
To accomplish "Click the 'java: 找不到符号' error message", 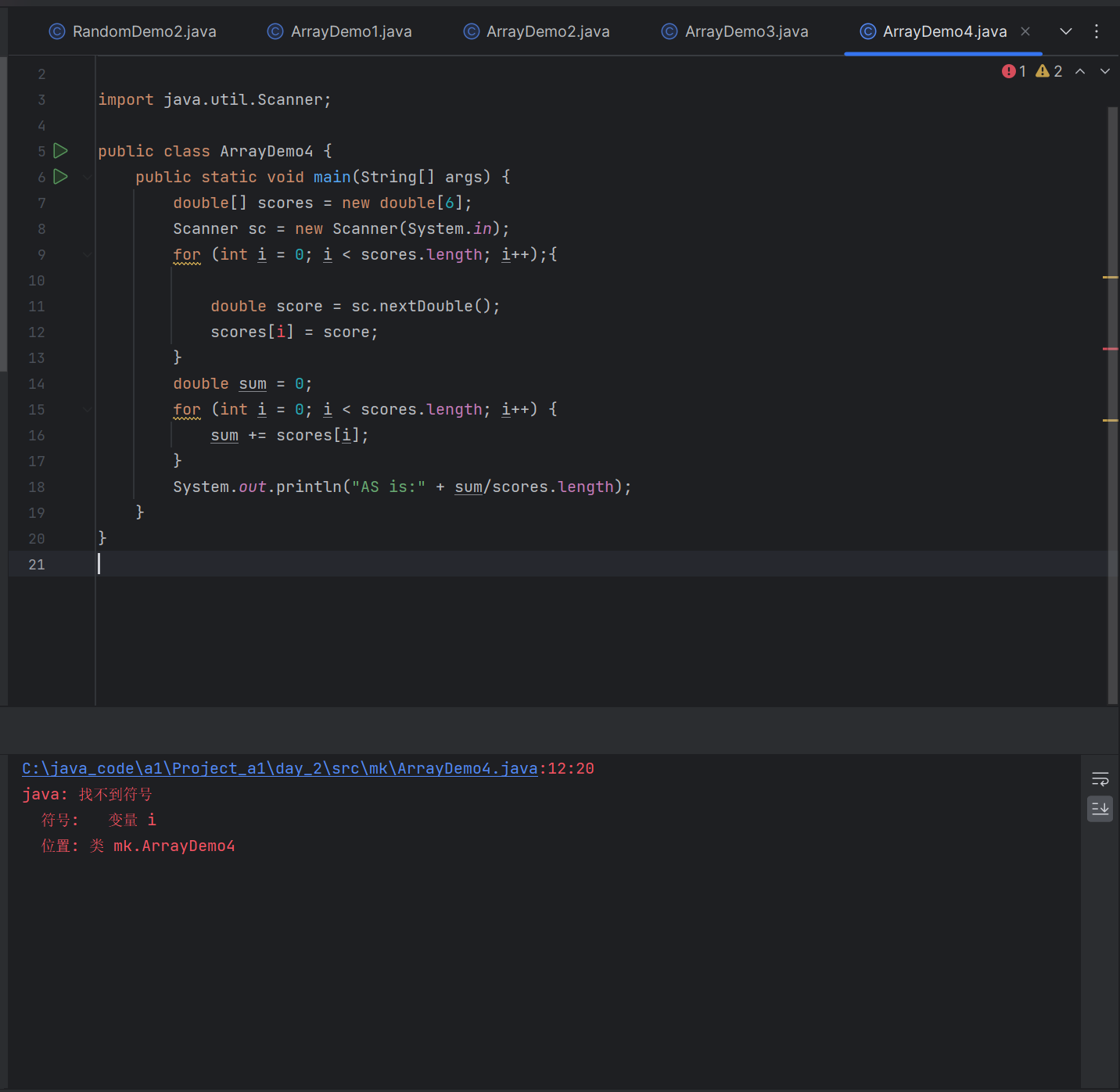I will pos(88,795).
